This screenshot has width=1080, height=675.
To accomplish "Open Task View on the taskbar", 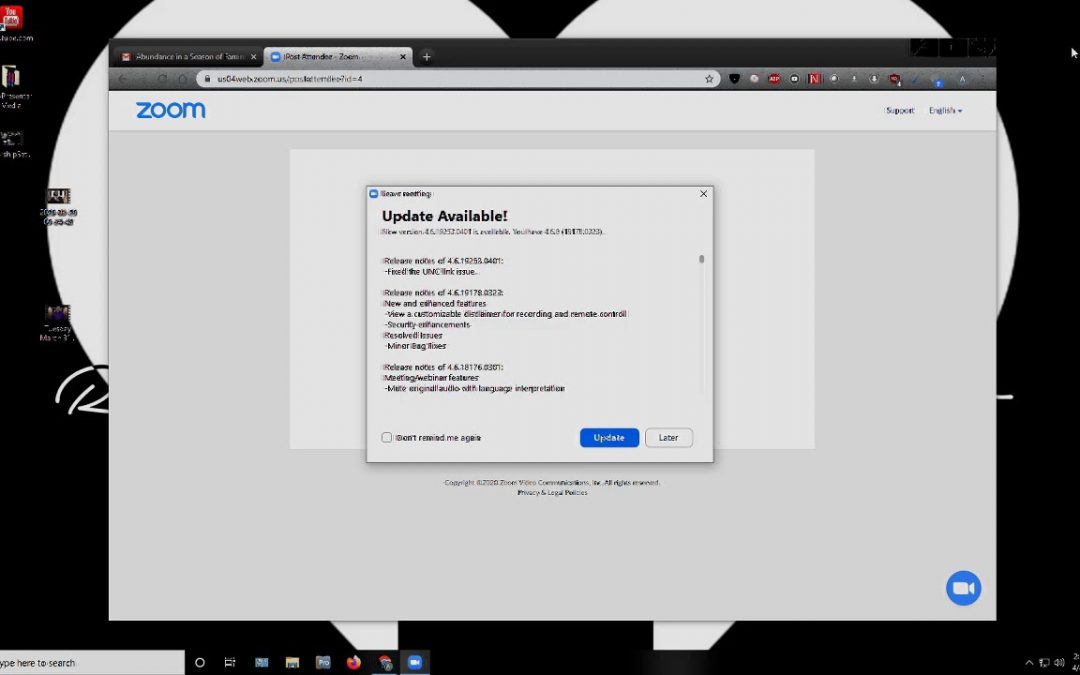I will (x=230, y=663).
